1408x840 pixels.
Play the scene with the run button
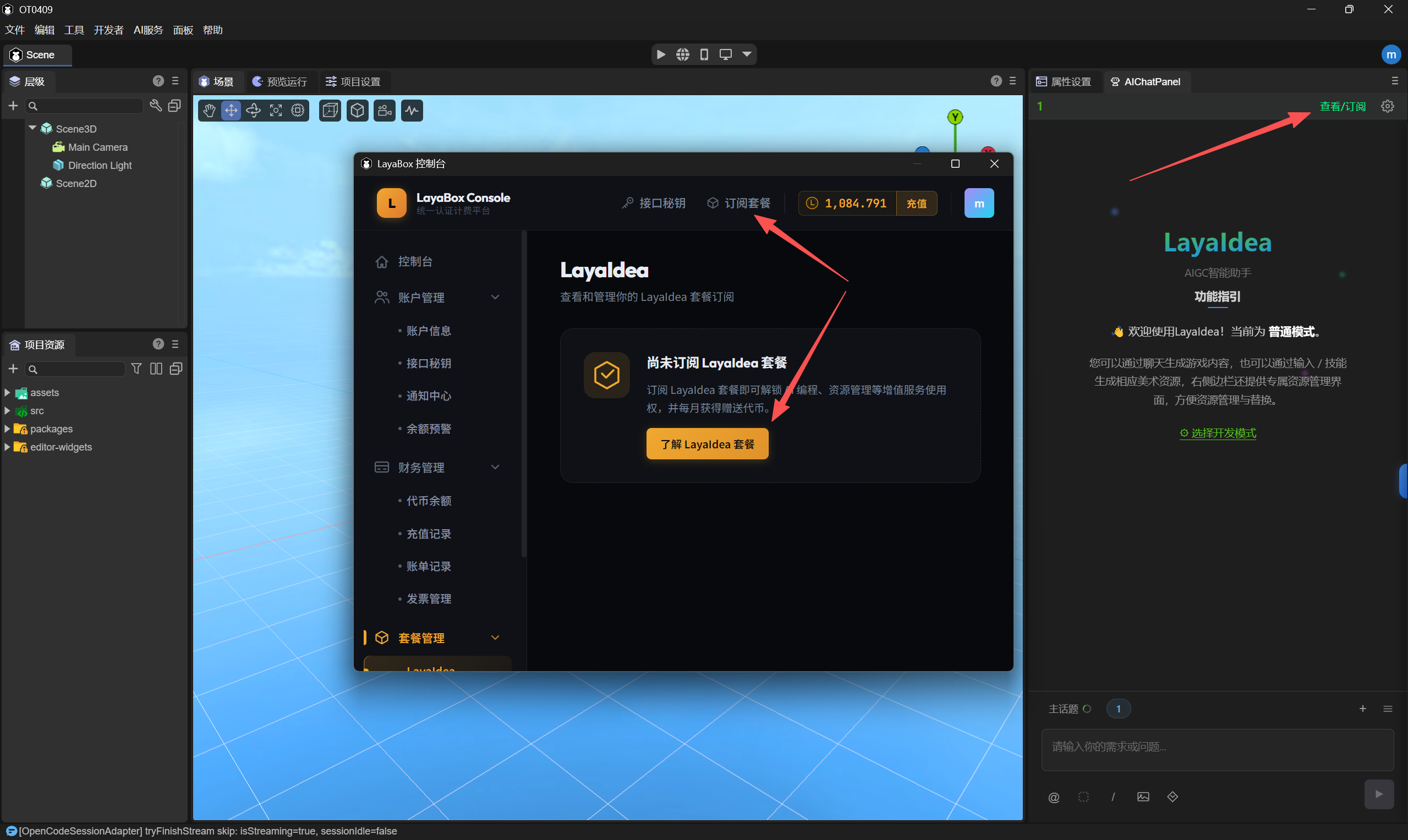point(661,54)
